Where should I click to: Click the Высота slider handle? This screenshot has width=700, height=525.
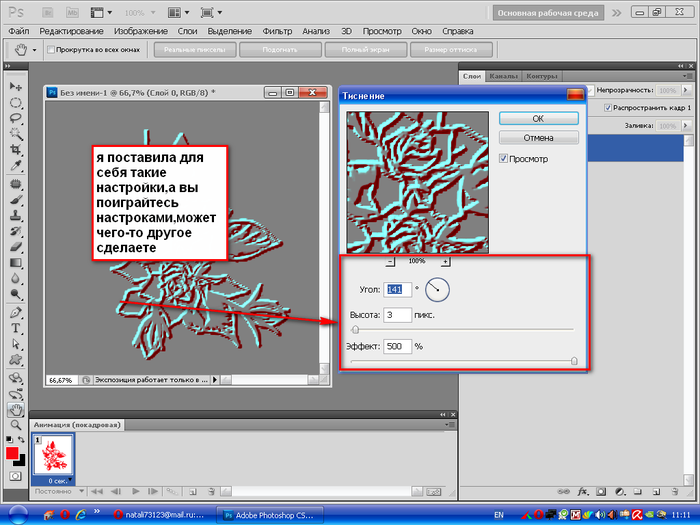[x=355, y=330]
